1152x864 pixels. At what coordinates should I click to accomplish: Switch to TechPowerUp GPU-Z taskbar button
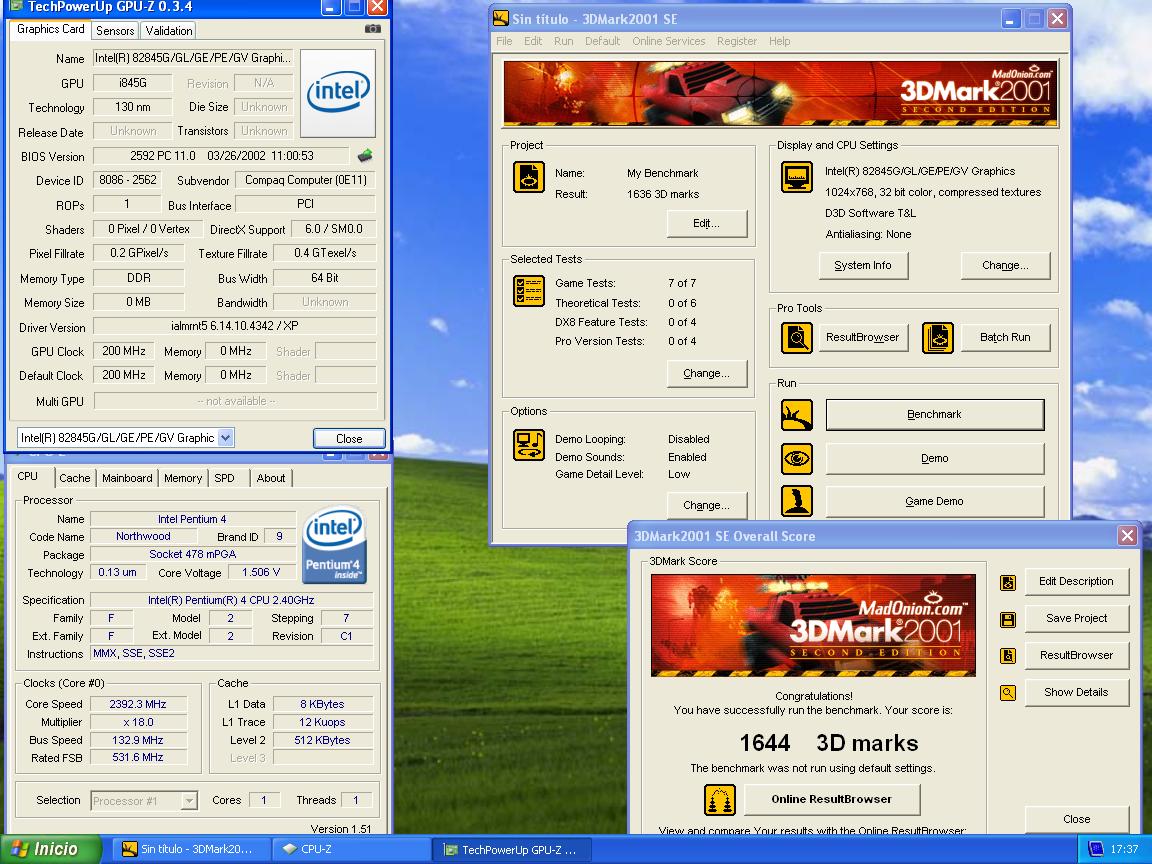[x=512, y=849]
